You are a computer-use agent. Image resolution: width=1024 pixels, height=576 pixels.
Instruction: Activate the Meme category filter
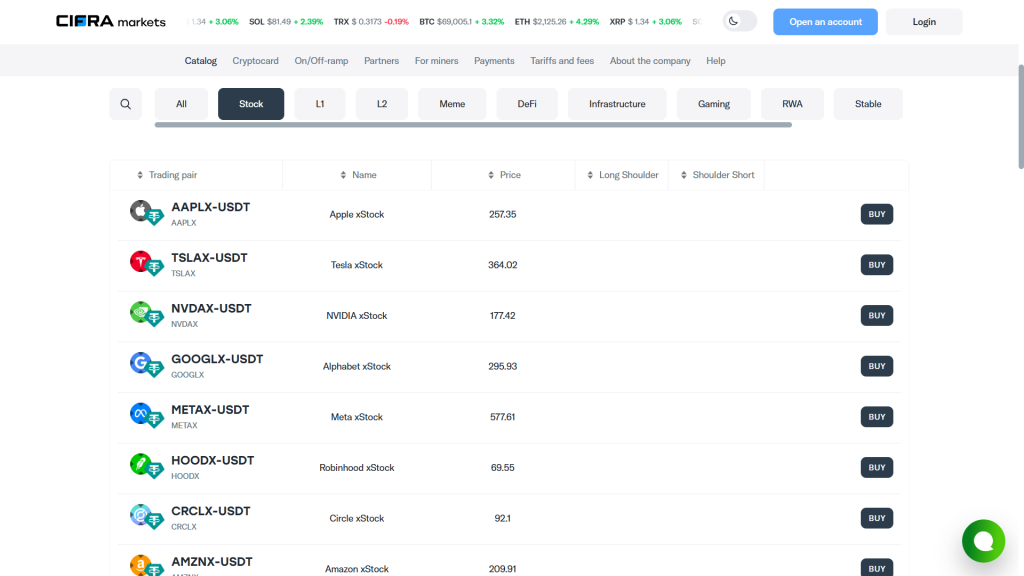tap(452, 103)
